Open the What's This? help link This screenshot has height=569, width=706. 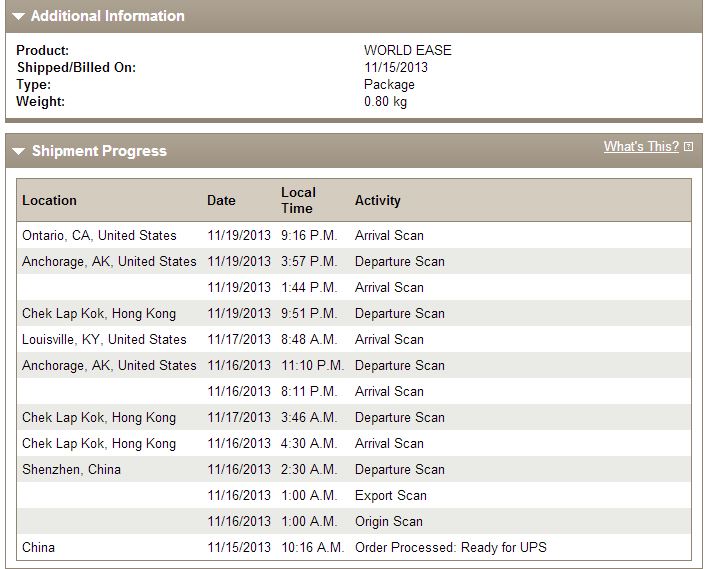[641, 146]
